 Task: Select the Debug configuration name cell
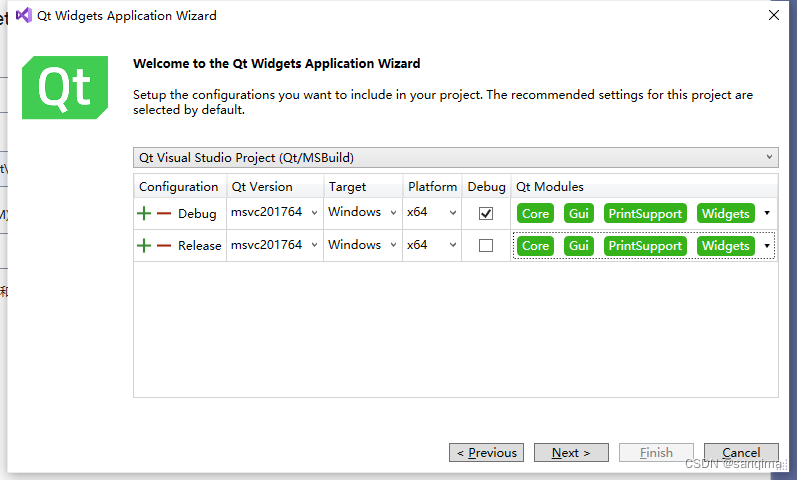[197, 214]
